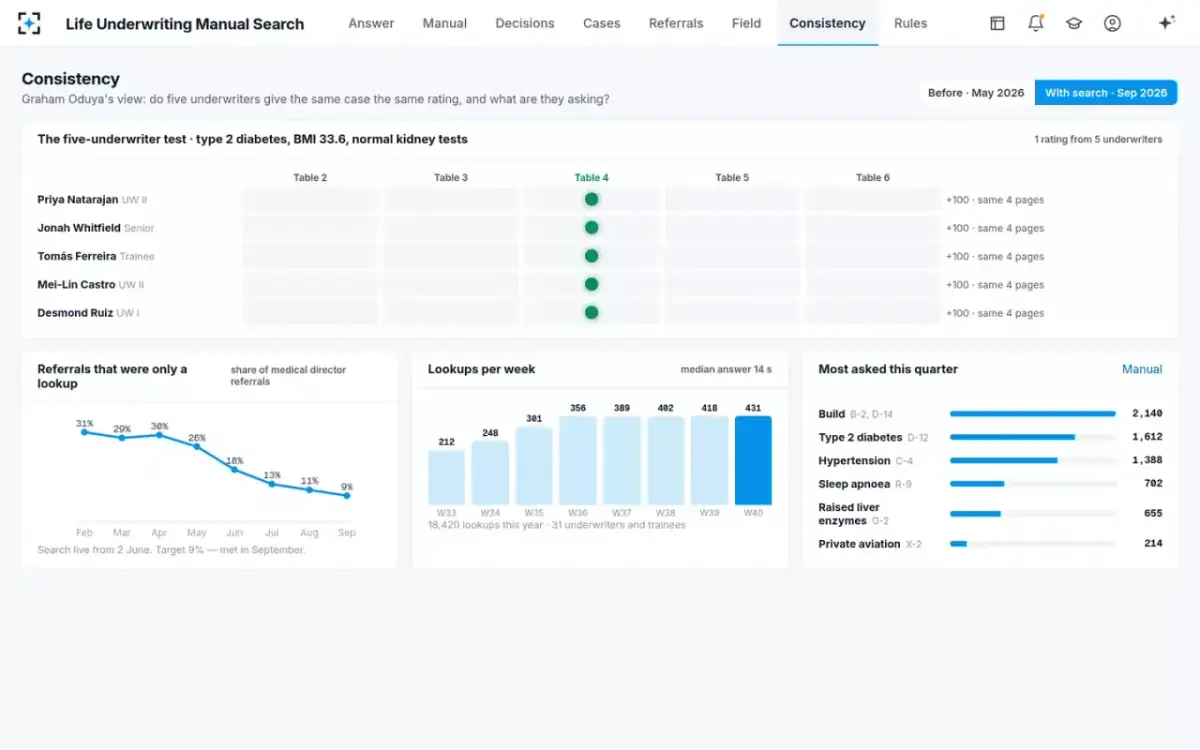Click the Tomás Ferreira row name
Image resolution: width=1200 pixels, height=750 pixels.
pos(77,256)
